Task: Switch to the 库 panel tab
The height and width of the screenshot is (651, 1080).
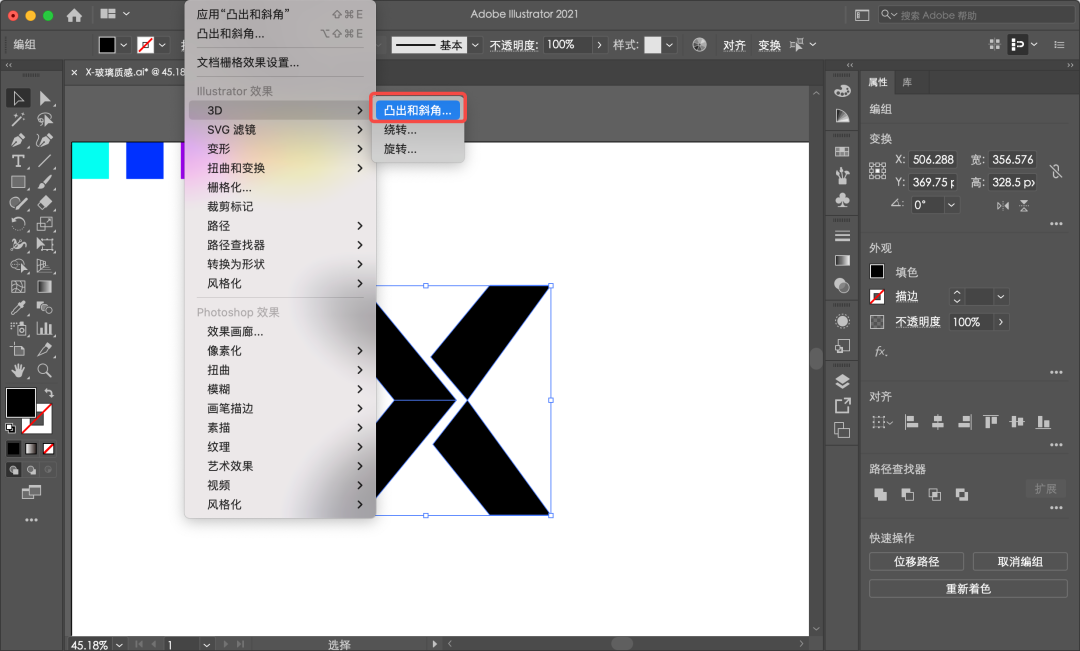Action: 907,82
